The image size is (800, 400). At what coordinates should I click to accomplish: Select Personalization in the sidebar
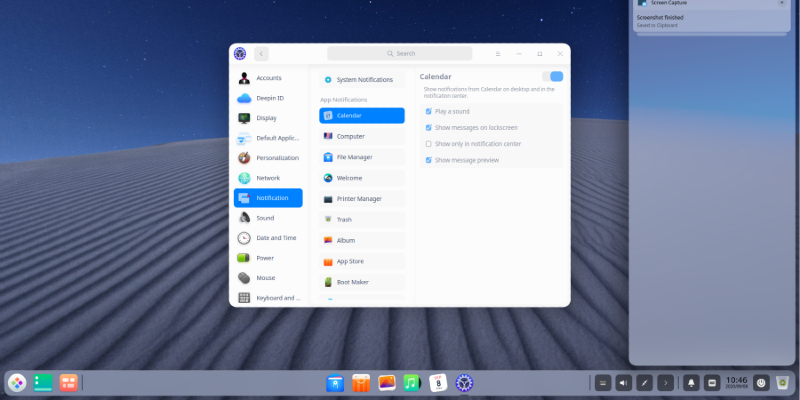[277, 158]
